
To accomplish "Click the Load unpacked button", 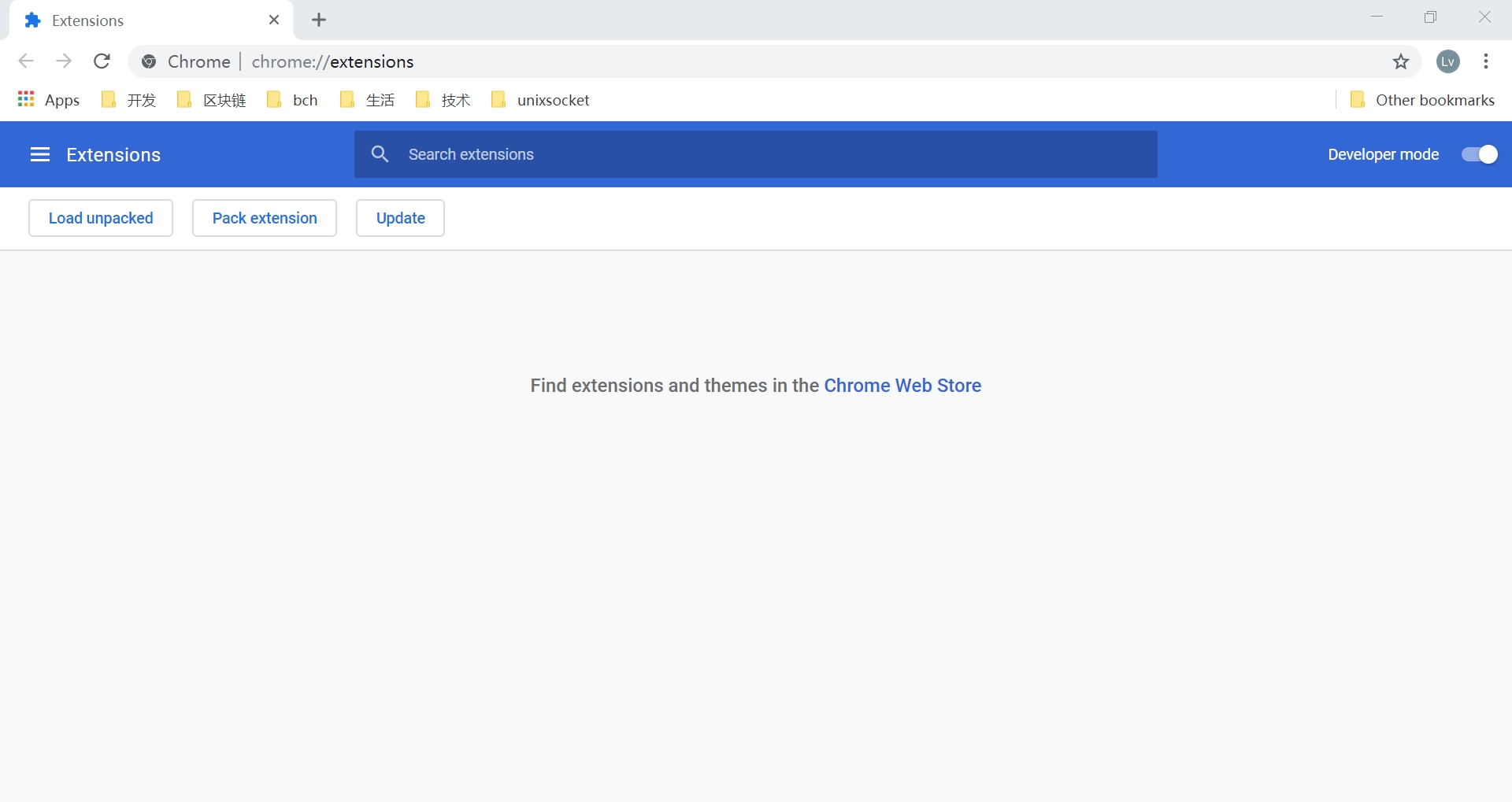I will pos(101,218).
